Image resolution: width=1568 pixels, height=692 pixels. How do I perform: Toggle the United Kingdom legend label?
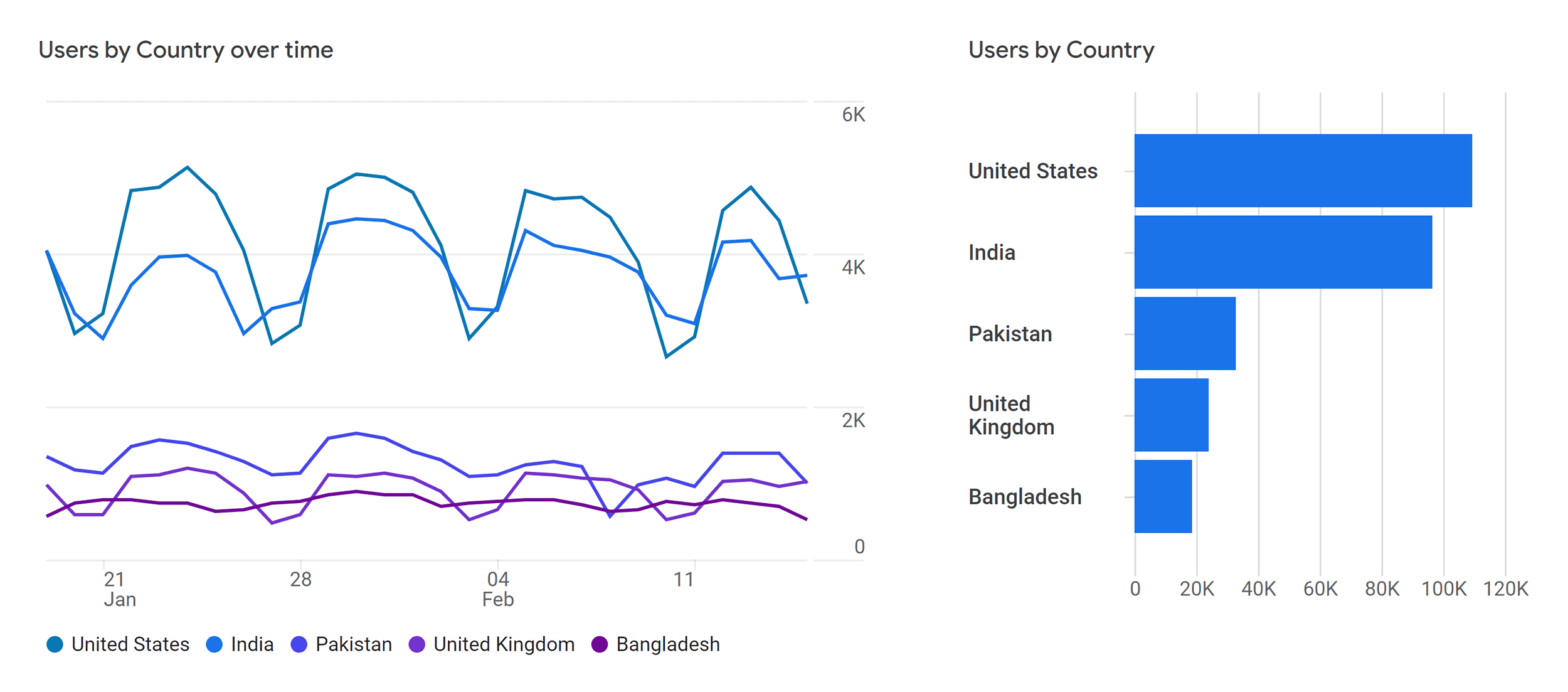(504, 644)
